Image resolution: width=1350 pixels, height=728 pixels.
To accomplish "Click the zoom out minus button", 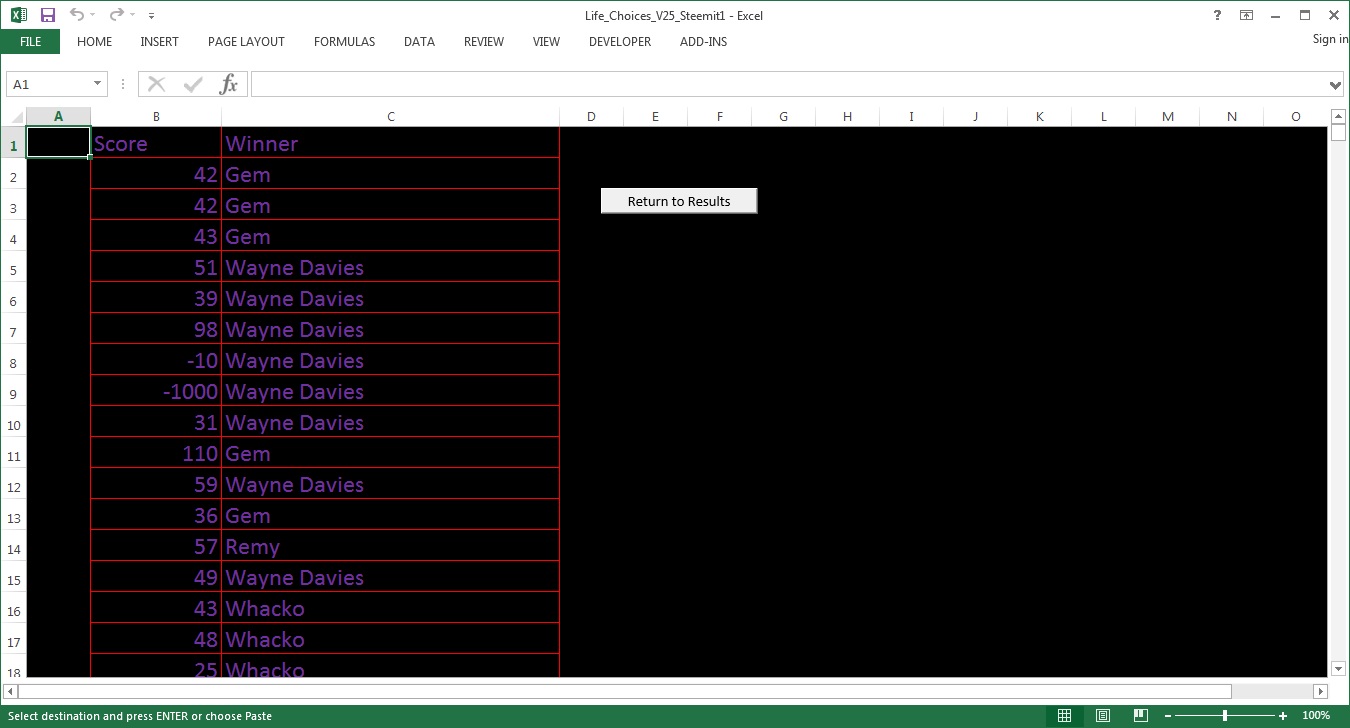I will pyautogui.click(x=1166, y=716).
